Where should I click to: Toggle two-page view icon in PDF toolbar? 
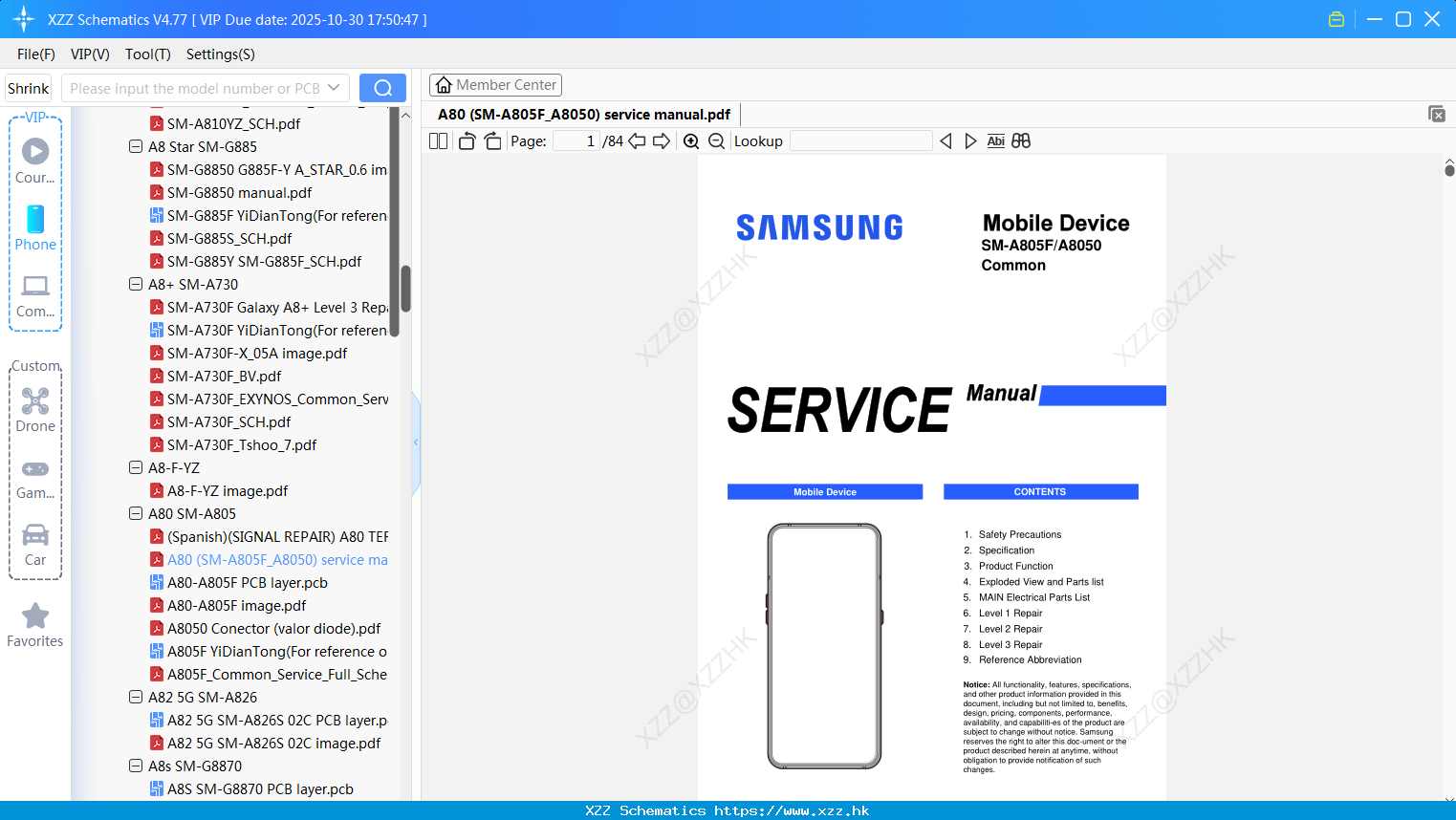click(438, 140)
